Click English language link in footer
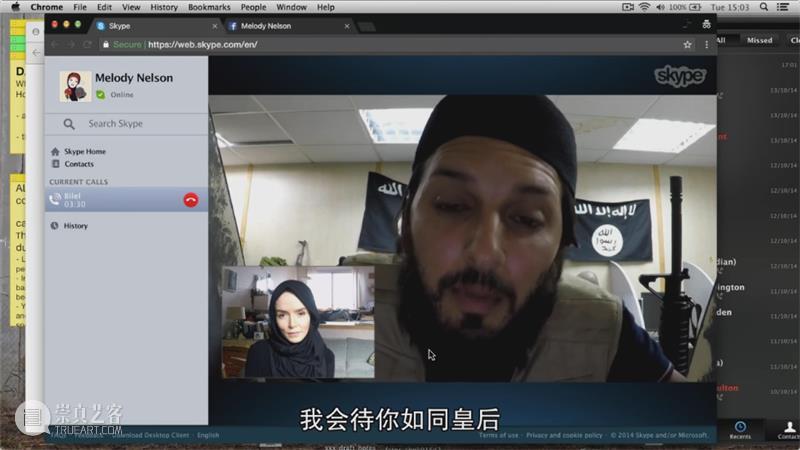800x450 pixels. (208, 435)
